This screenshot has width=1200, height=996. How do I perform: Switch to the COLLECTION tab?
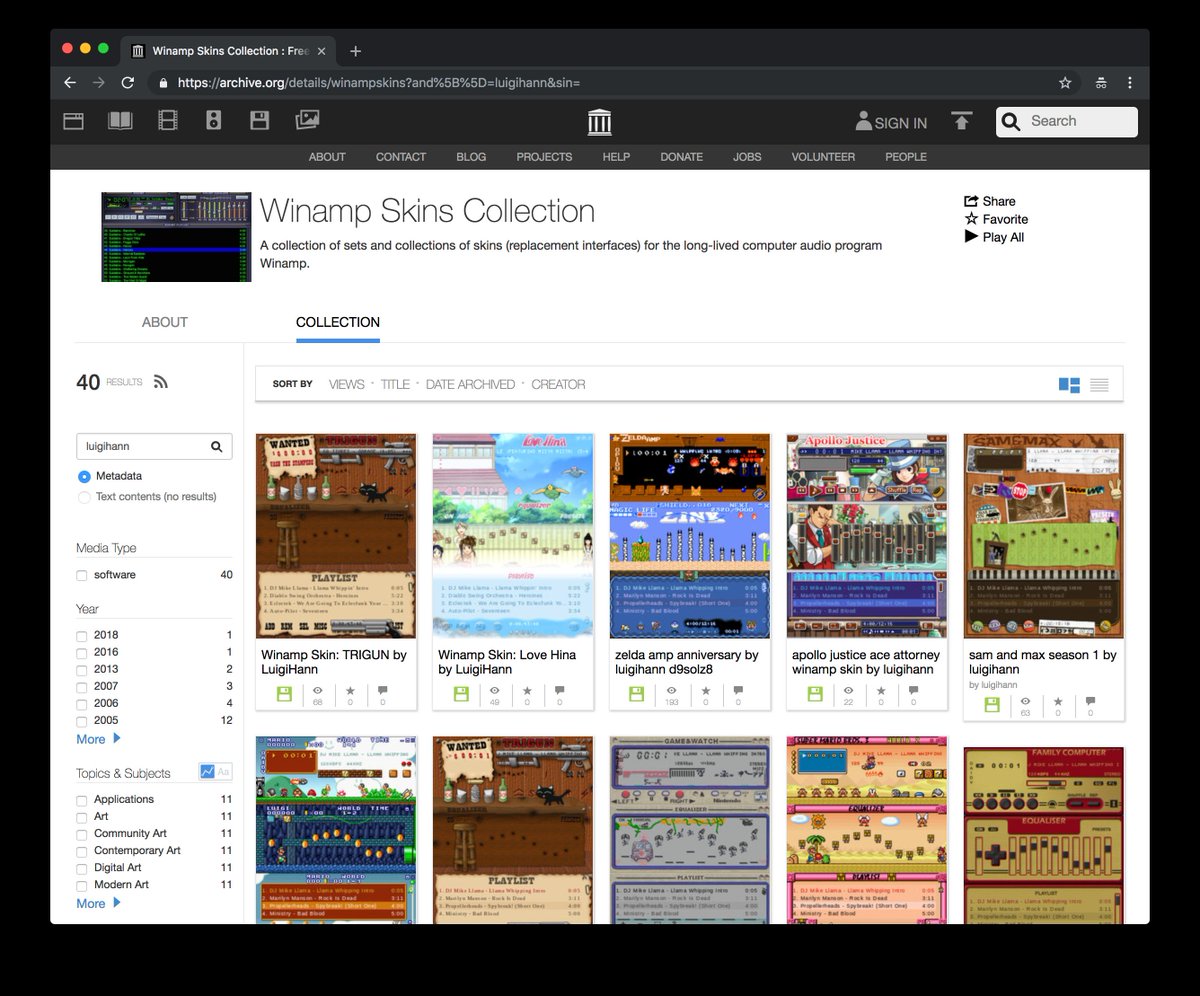[x=338, y=322]
